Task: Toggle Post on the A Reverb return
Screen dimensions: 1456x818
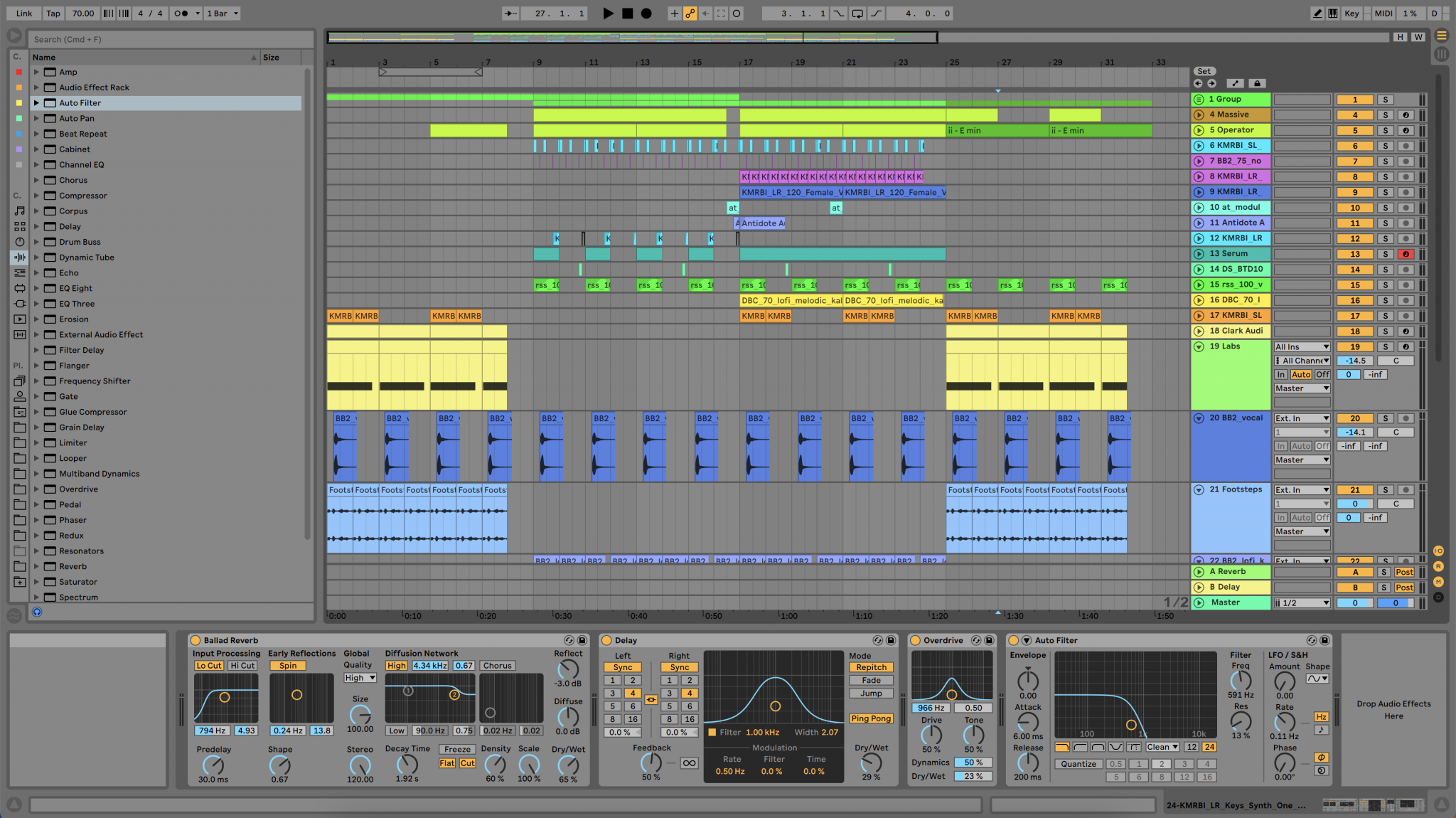Action: pos(1404,572)
